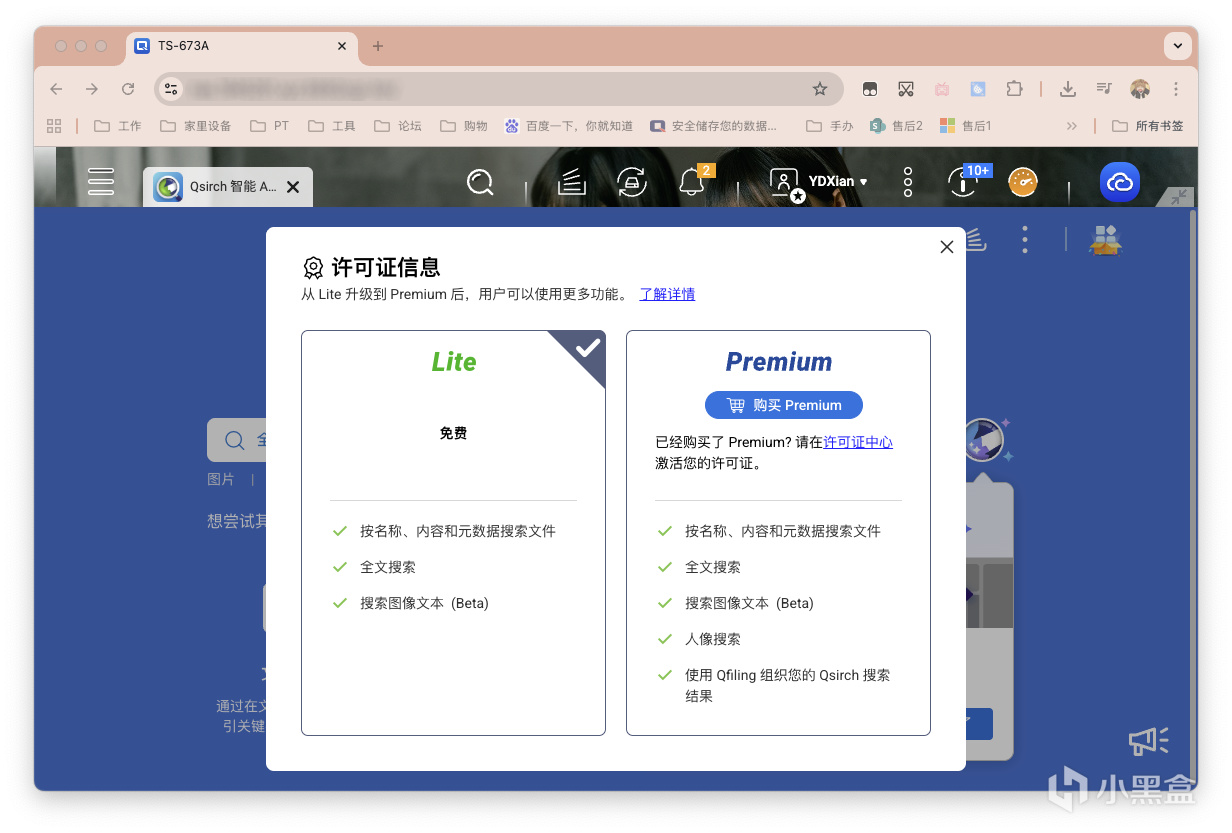Bookmark this page with the star icon
This screenshot has width=1232, height=833.
[x=820, y=89]
